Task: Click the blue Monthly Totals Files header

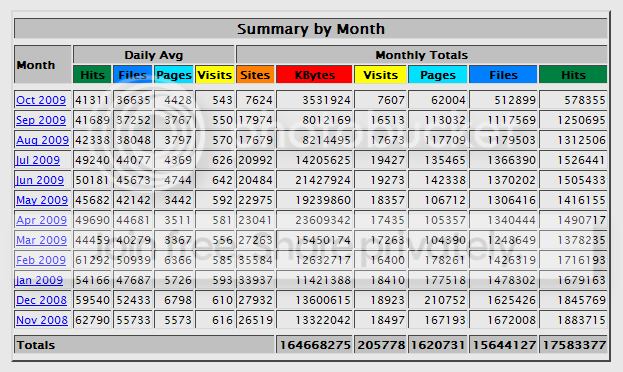Action: (503, 75)
